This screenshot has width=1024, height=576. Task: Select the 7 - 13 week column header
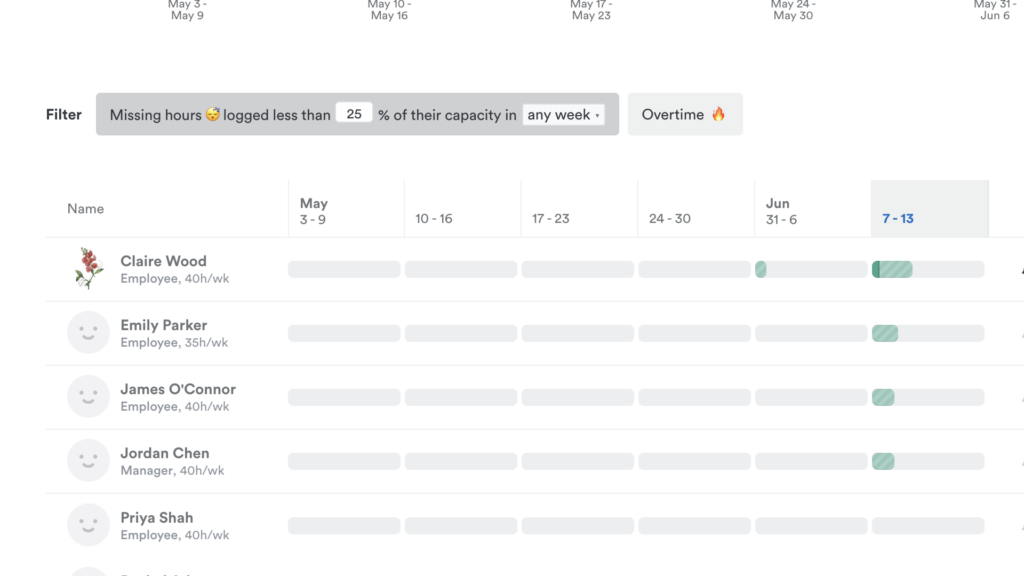(x=929, y=209)
